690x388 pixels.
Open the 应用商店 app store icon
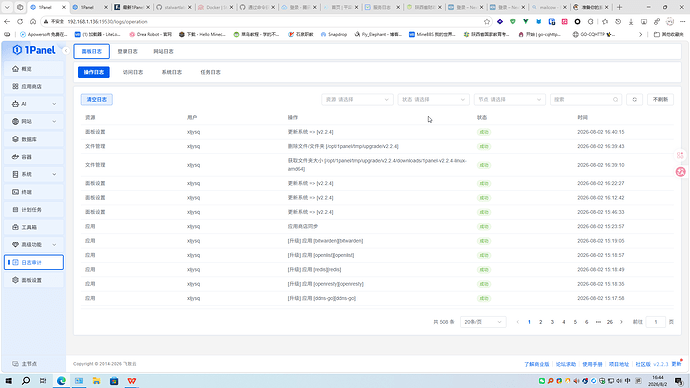[x=15, y=87]
